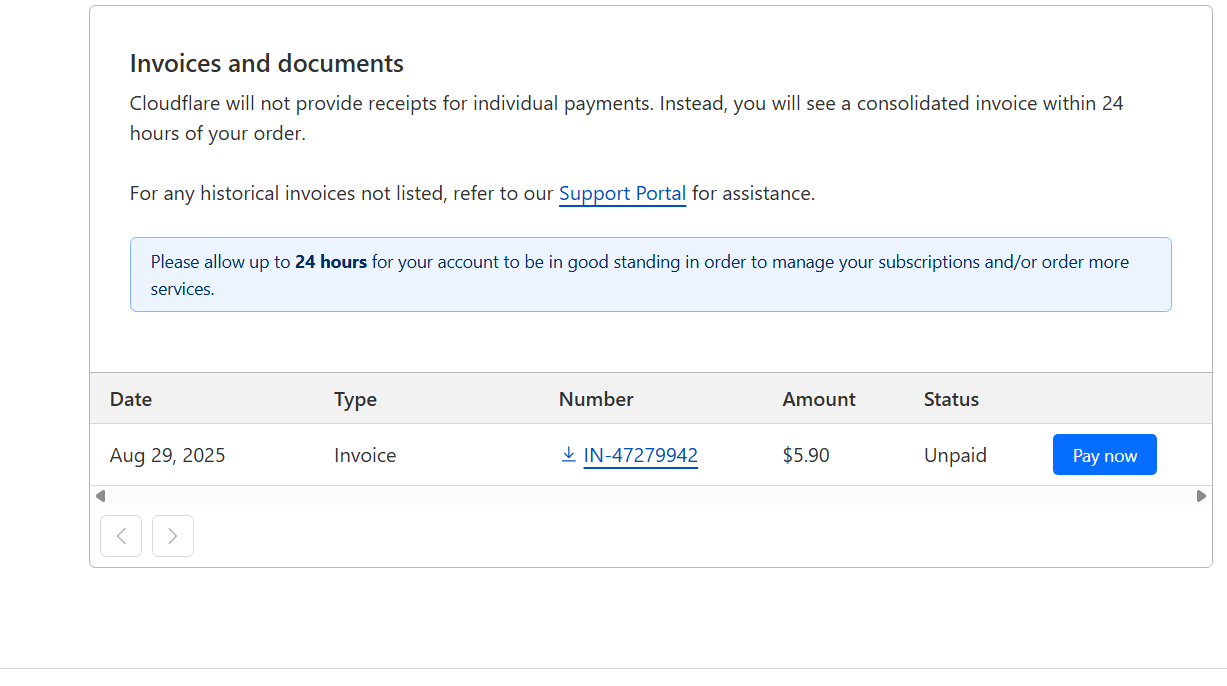Image resolution: width=1227 pixels, height=686 pixels.
Task: Click the $5.90 amount cell
Action: pyautogui.click(x=806, y=456)
